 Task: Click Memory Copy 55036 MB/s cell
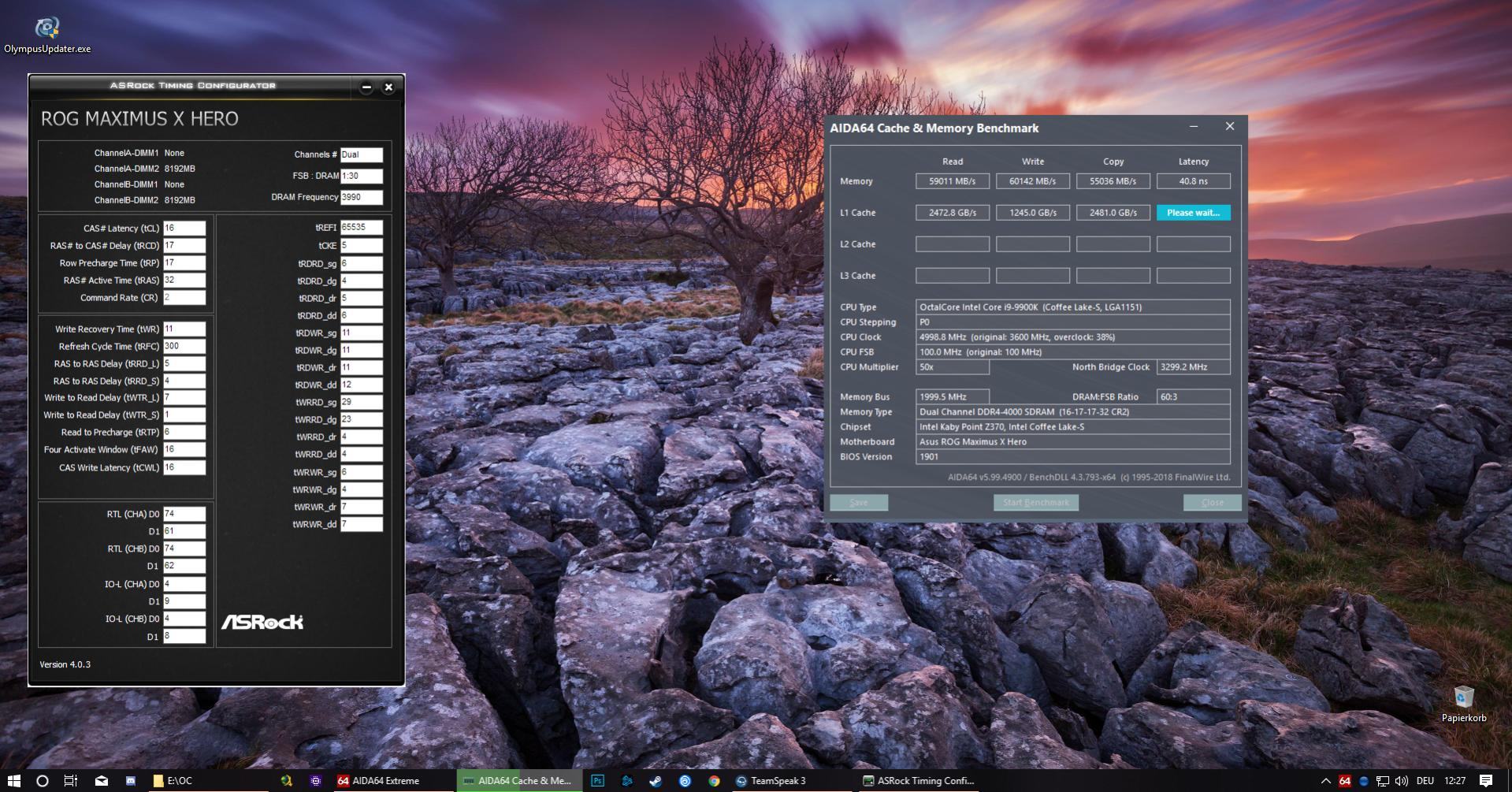pos(1113,181)
